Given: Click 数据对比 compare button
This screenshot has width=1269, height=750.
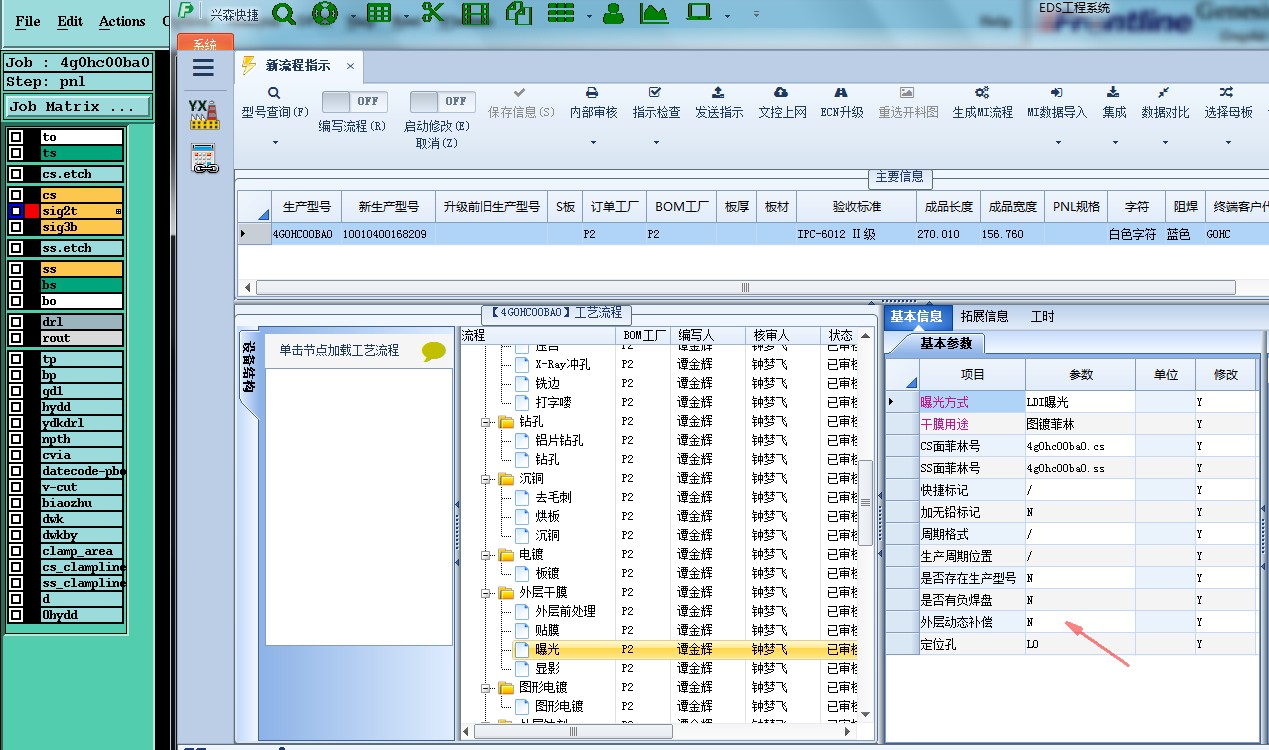Looking at the screenshot, I should [x=1165, y=102].
